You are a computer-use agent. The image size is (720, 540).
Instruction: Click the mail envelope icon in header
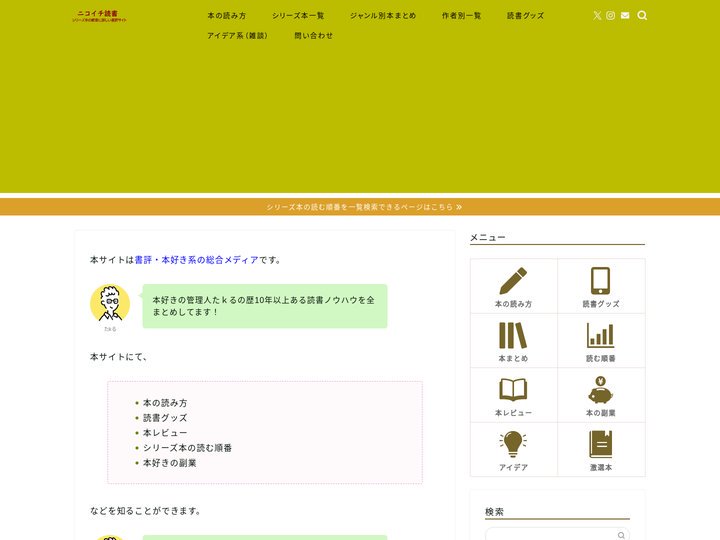point(625,16)
